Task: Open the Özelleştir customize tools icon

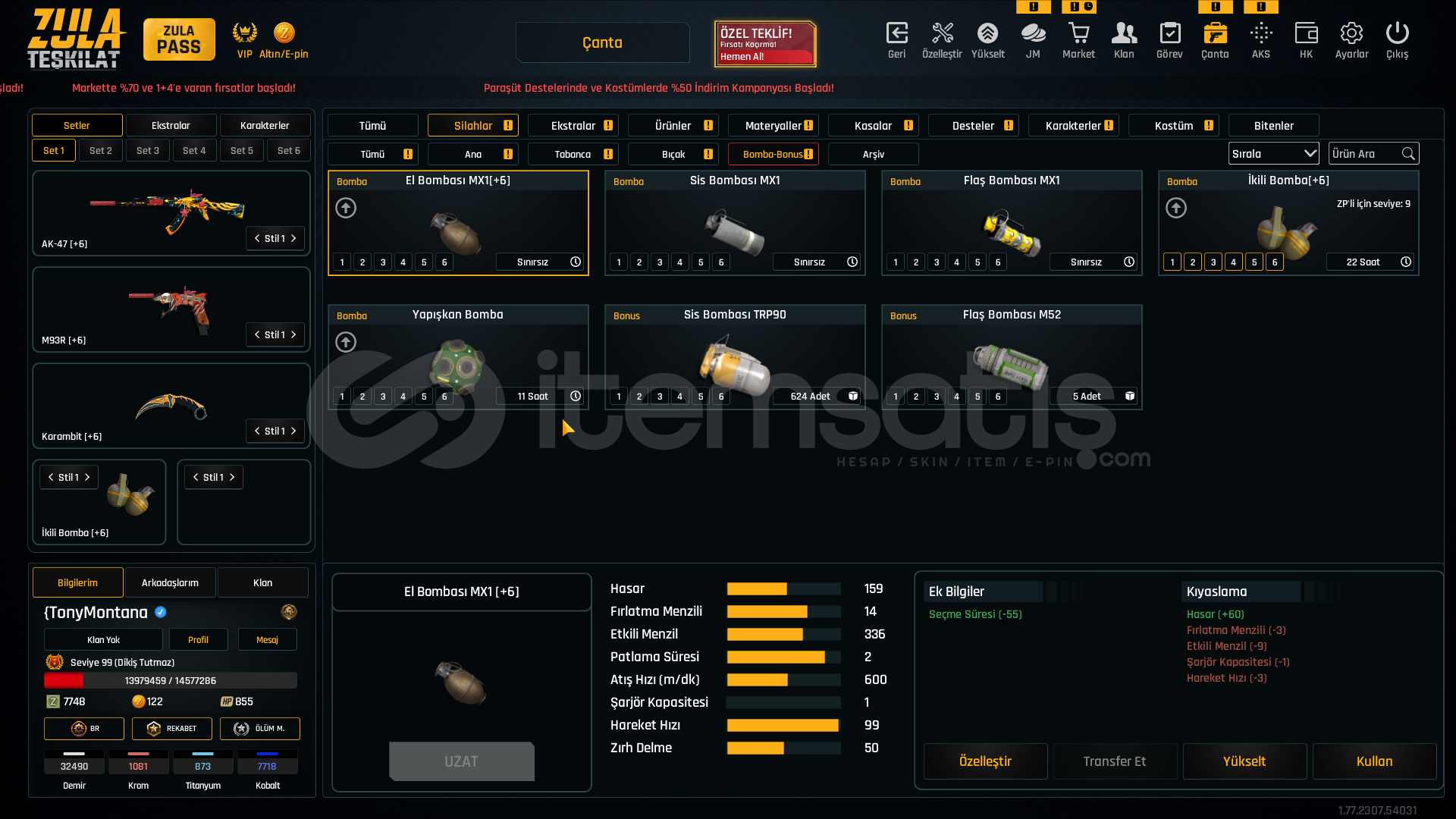Action: pos(942,33)
